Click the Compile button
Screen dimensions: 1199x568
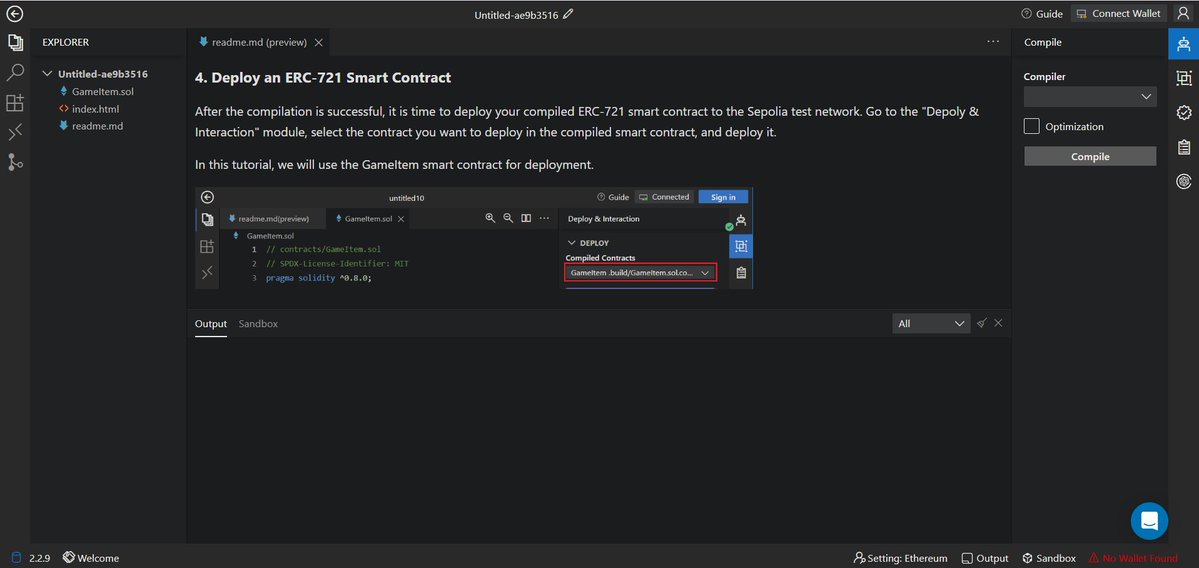point(1090,156)
